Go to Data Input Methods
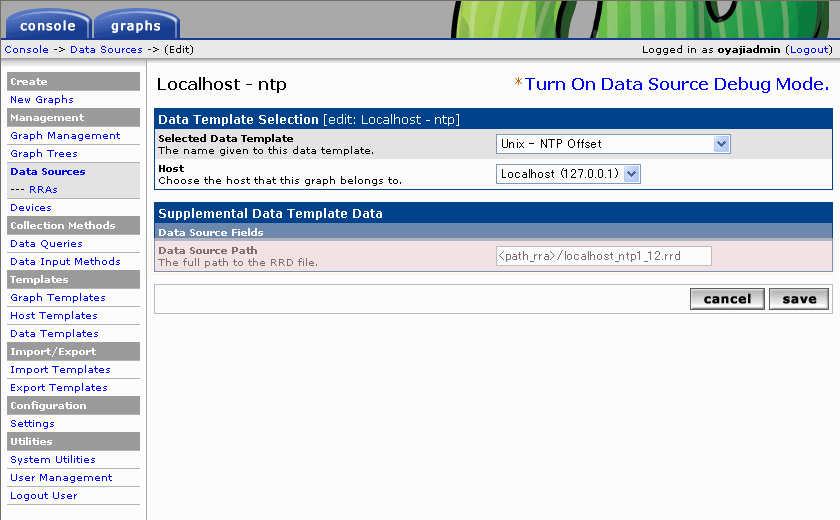Viewport: 840px width, 520px height. point(65,262)
